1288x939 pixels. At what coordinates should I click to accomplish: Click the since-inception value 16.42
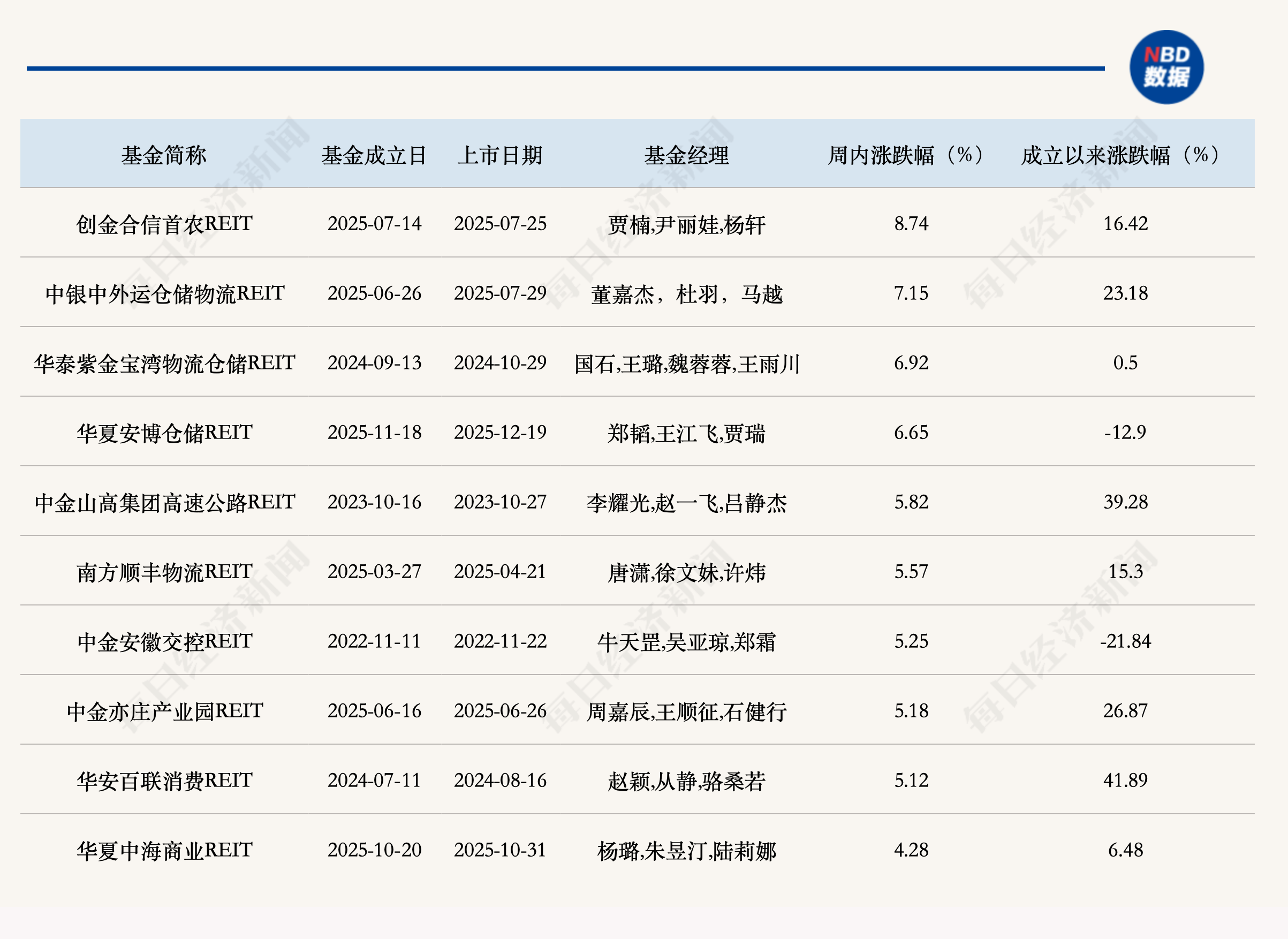click(1125, 224)
